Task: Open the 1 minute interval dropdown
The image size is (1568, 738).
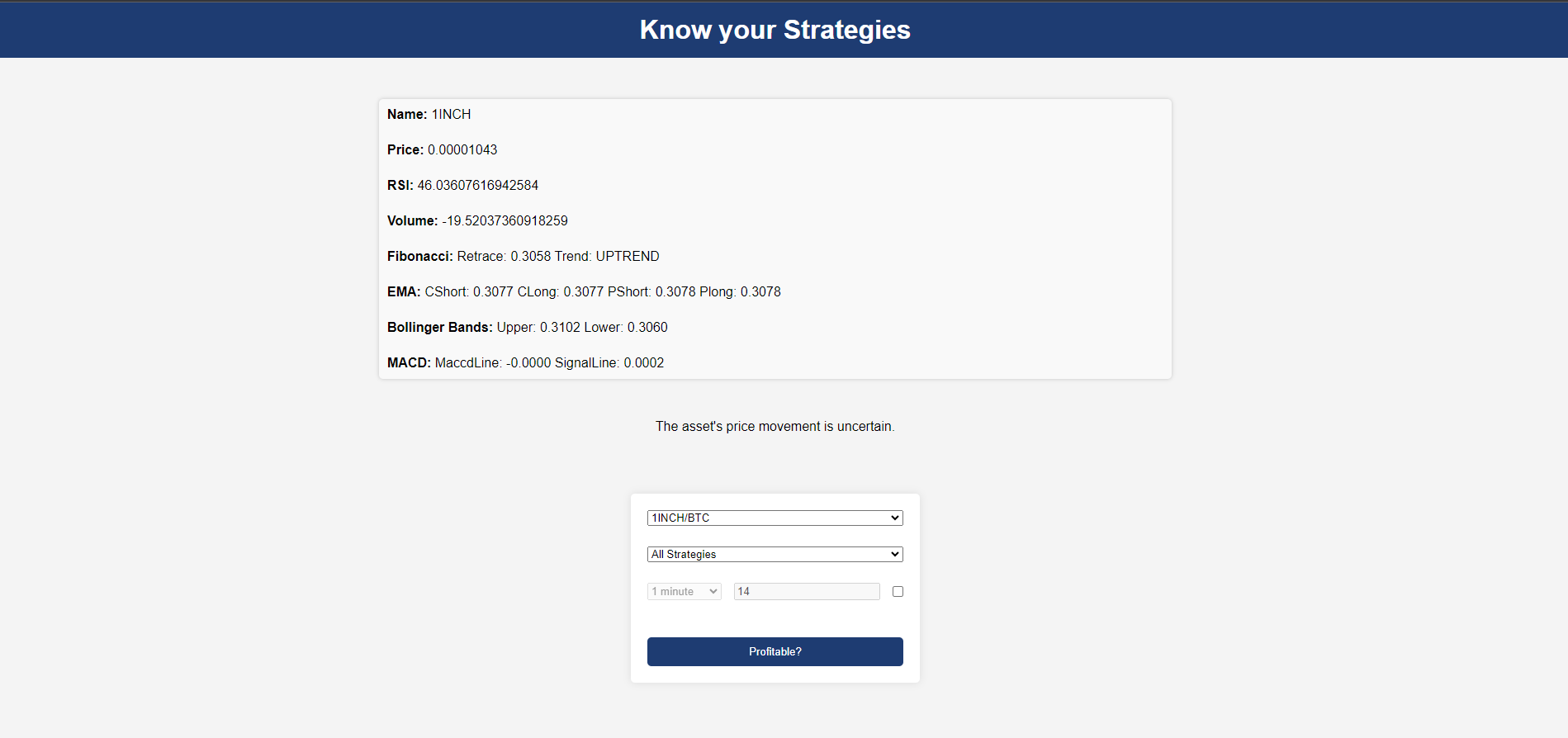Action: click(684, 591)
